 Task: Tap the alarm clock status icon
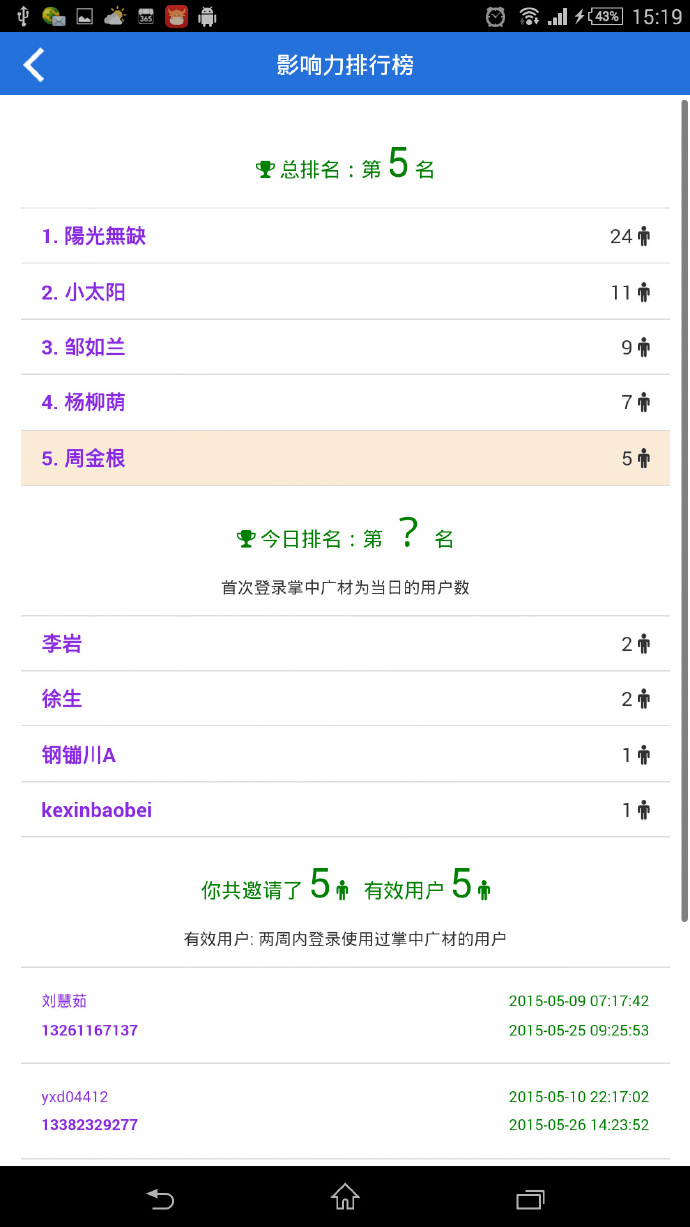[x=496, y=16]
